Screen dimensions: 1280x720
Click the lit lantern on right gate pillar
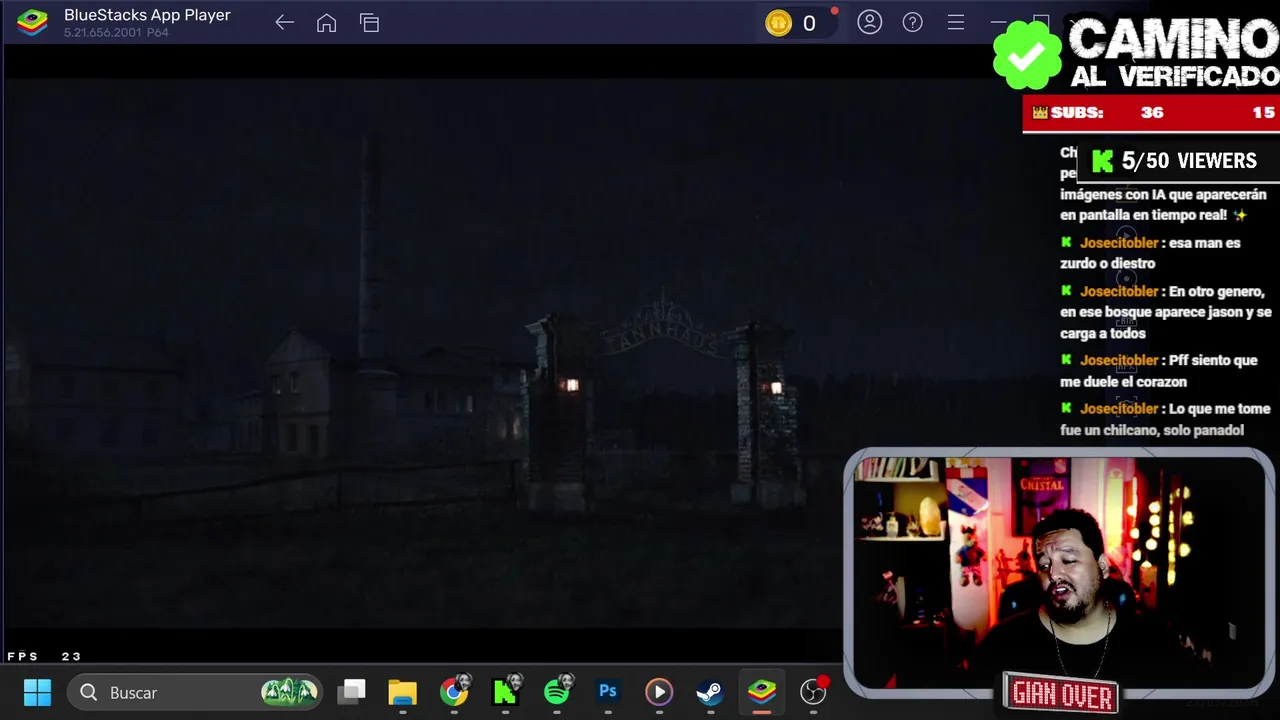(x=775, y=388)
